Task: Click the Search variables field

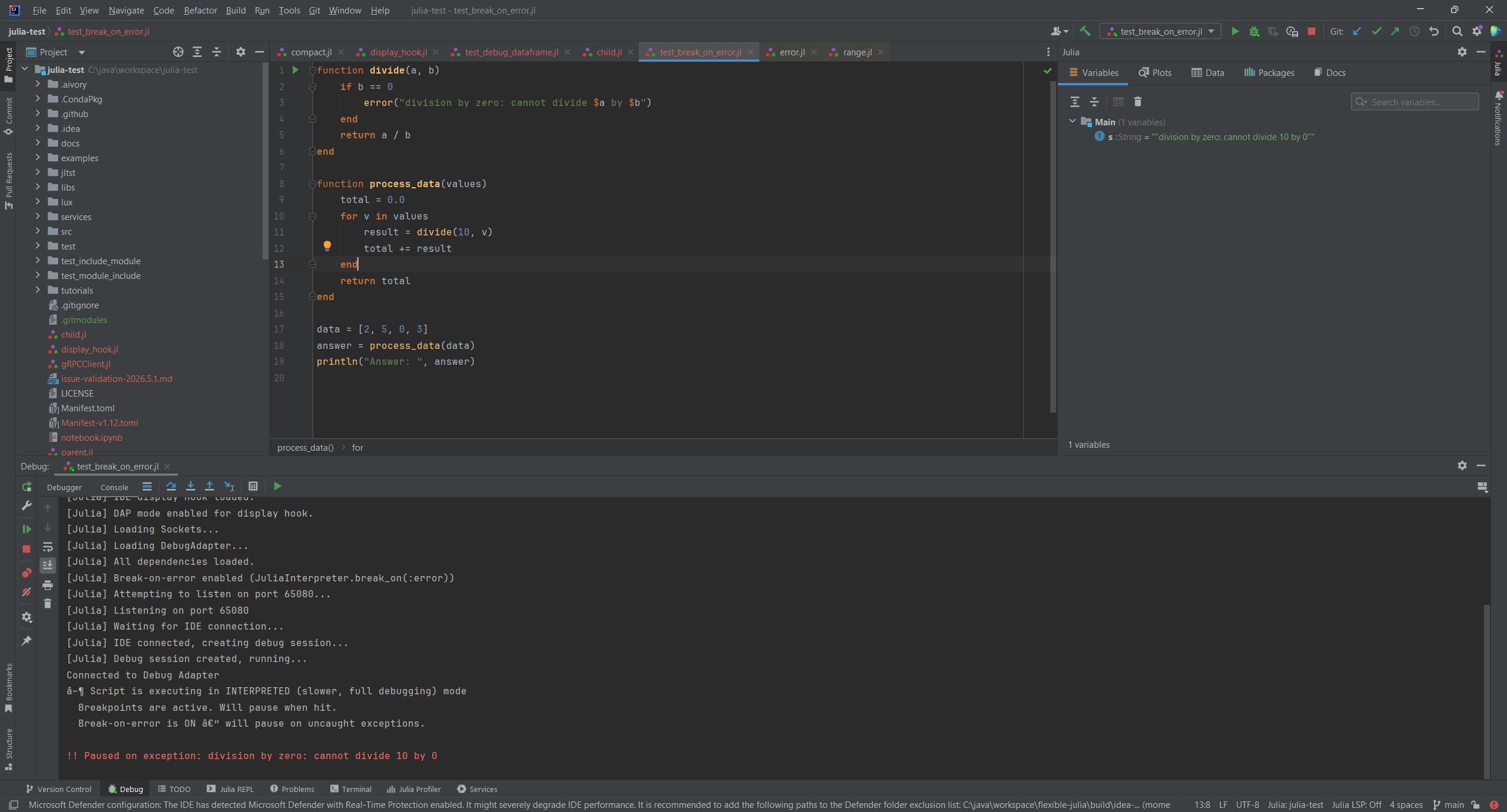Action: click(1415, 102)
